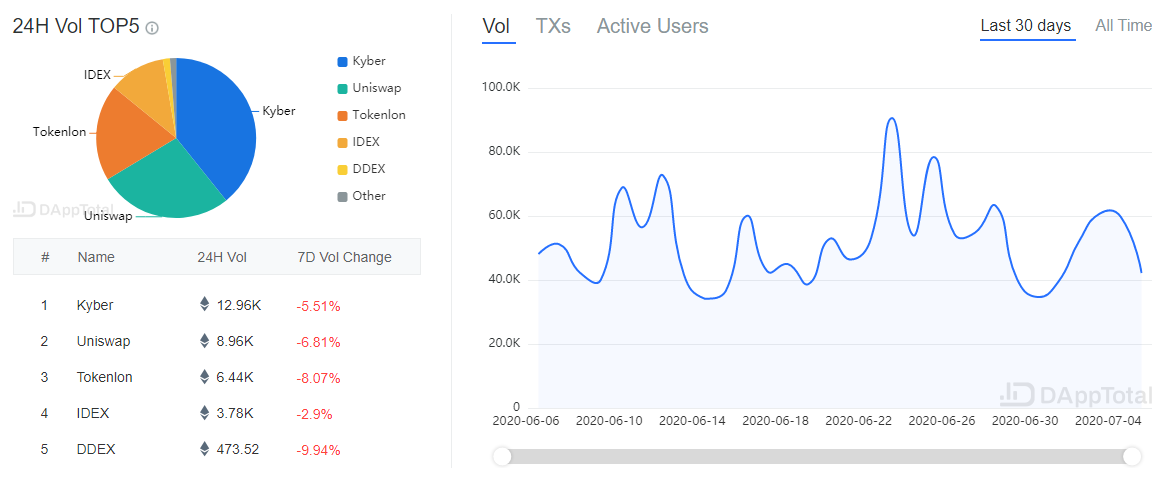Viewport: 1167px width, 477px height.
Task: Click the orange Tokenlon pie slice
Action: pos(130,134)
